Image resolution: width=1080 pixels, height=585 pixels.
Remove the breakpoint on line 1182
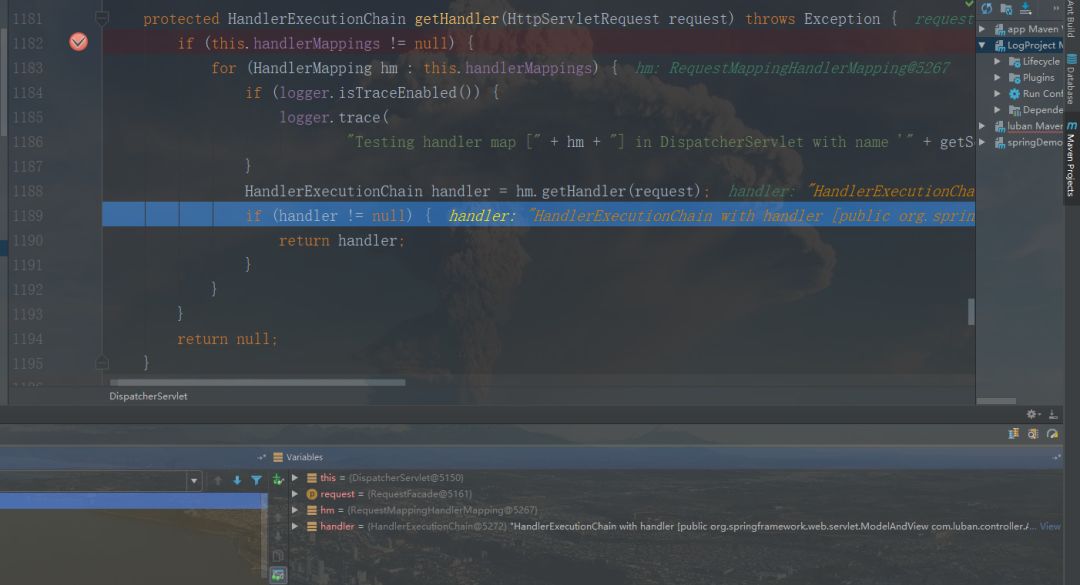coord(79,42)
